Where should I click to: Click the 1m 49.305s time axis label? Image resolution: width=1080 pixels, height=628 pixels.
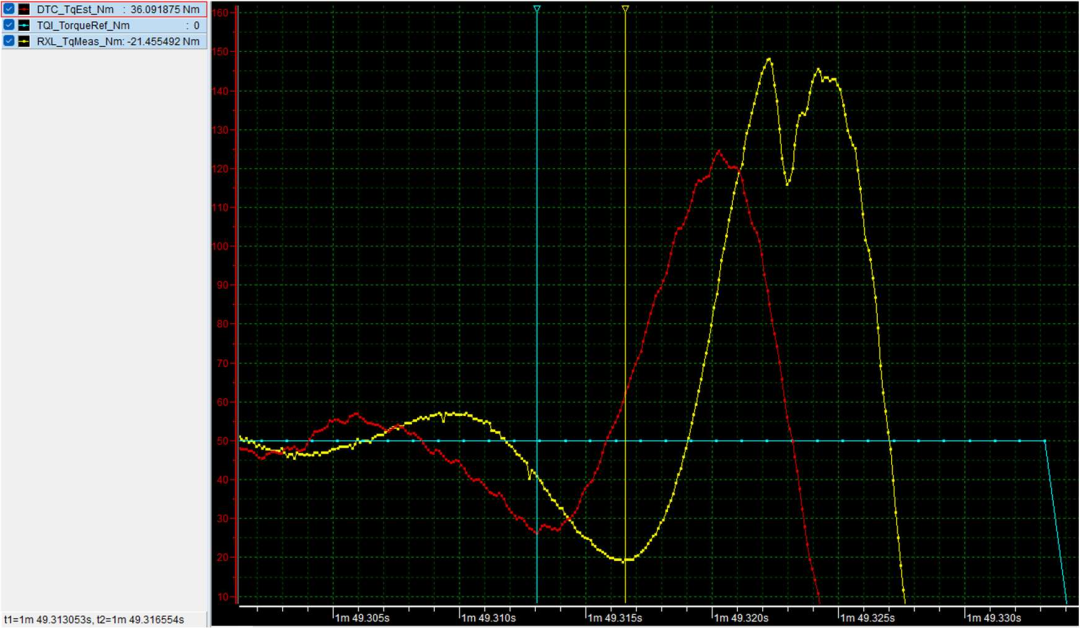[x=362, y=618]
